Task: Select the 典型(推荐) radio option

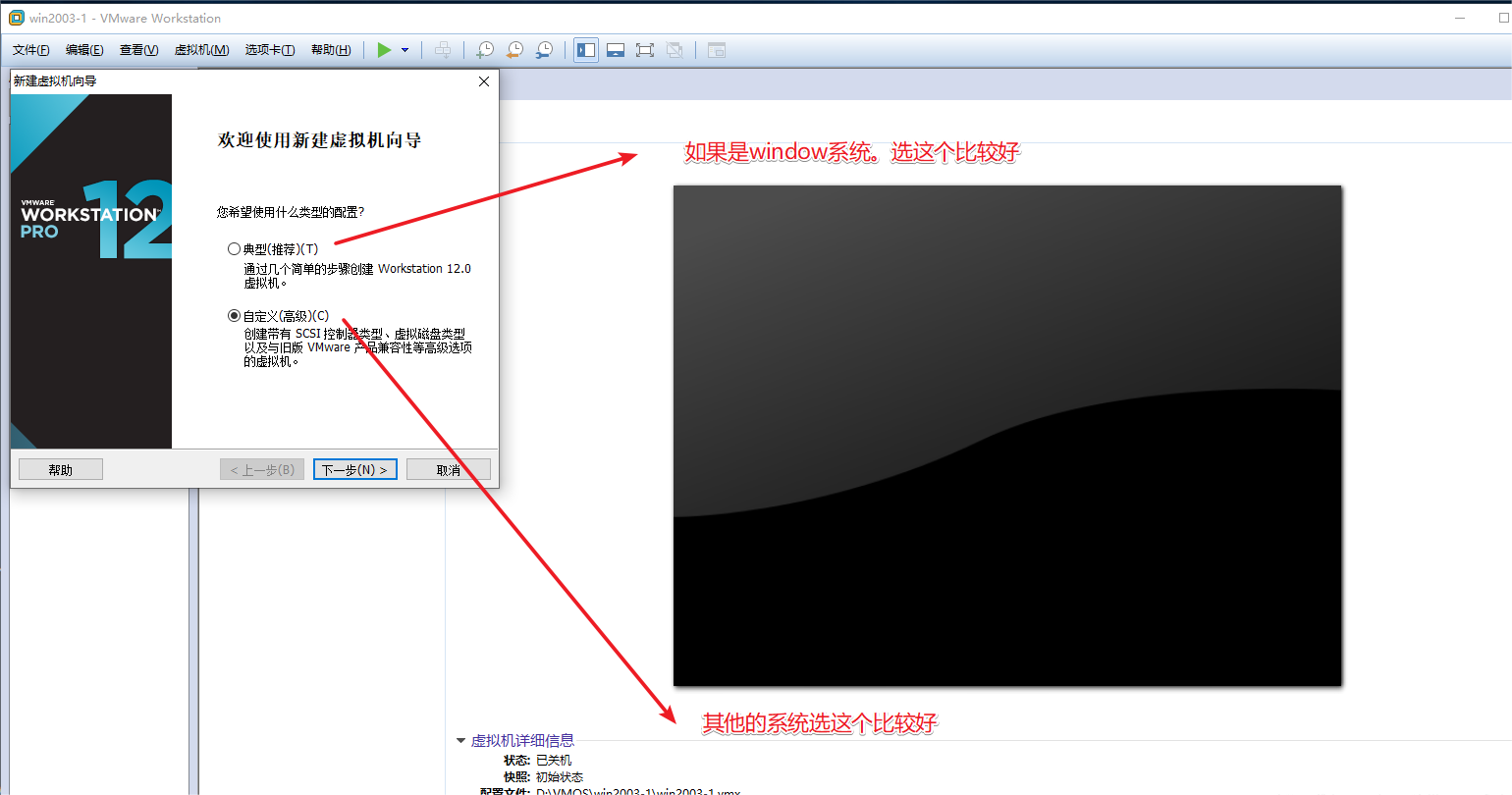Action: [x=234, y=248]
